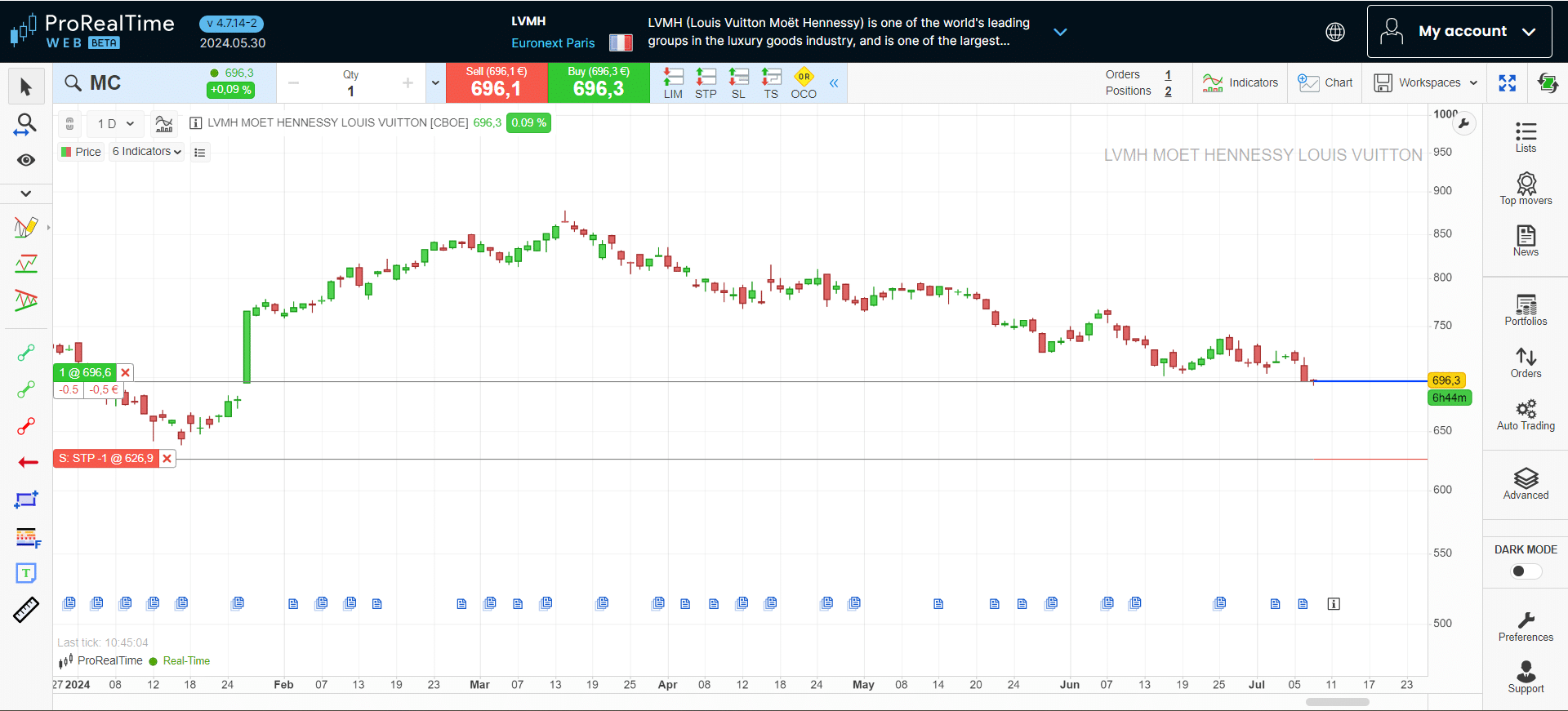Collapse the order buttons panel

pos(834,83)
